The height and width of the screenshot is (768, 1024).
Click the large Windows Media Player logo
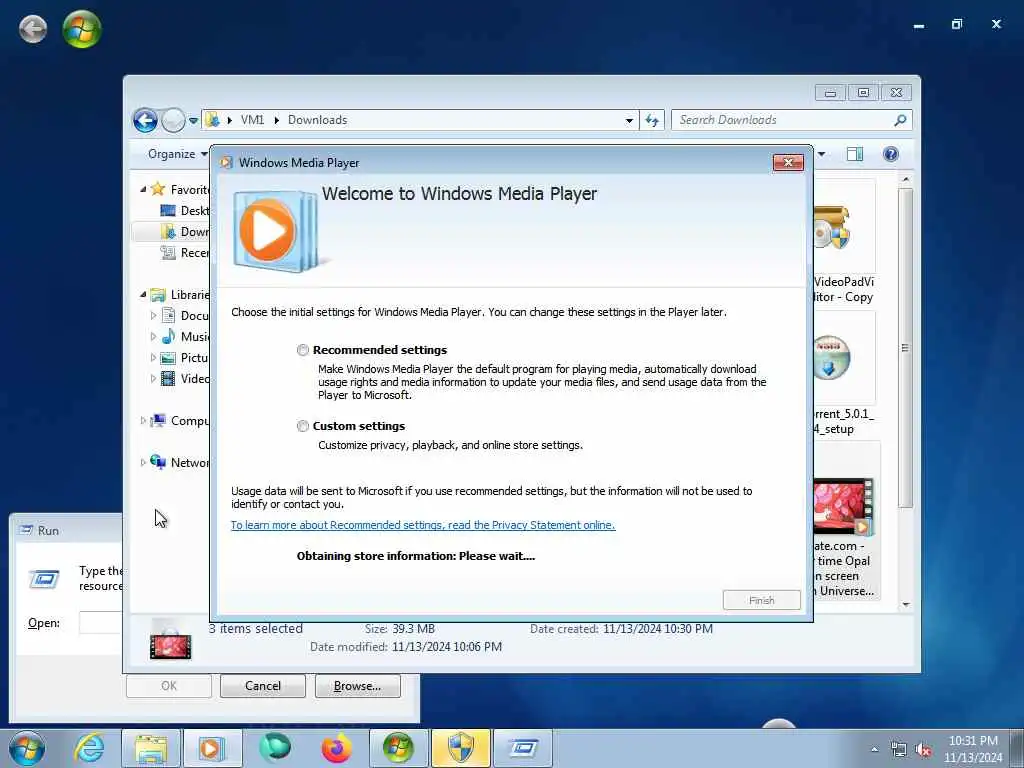click(275, 230)
